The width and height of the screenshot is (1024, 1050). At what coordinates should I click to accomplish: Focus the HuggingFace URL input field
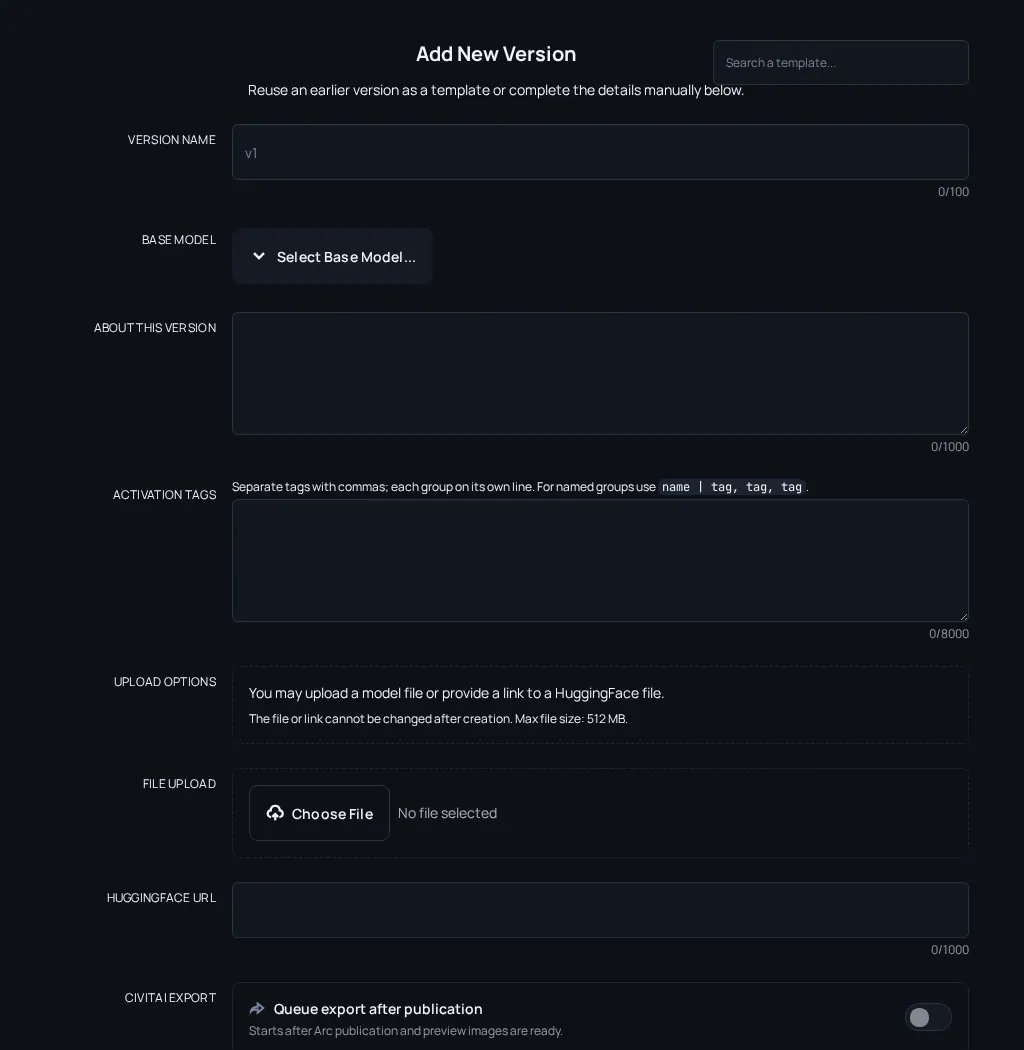pos(600,910)
